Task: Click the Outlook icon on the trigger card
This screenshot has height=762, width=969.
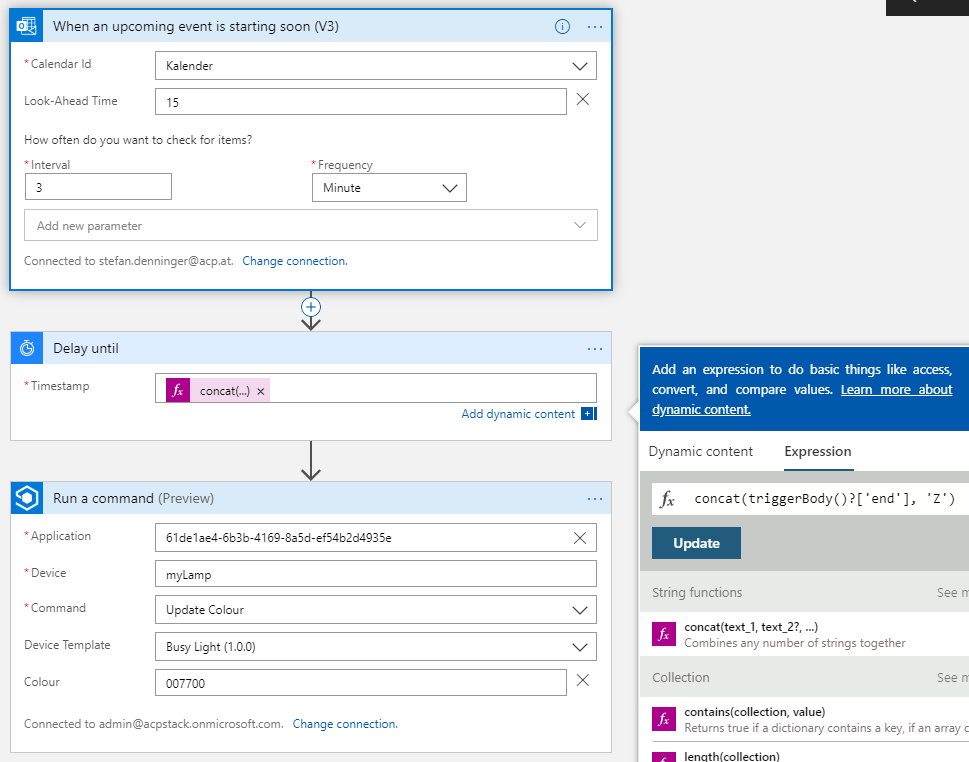Action: point(27,26)
